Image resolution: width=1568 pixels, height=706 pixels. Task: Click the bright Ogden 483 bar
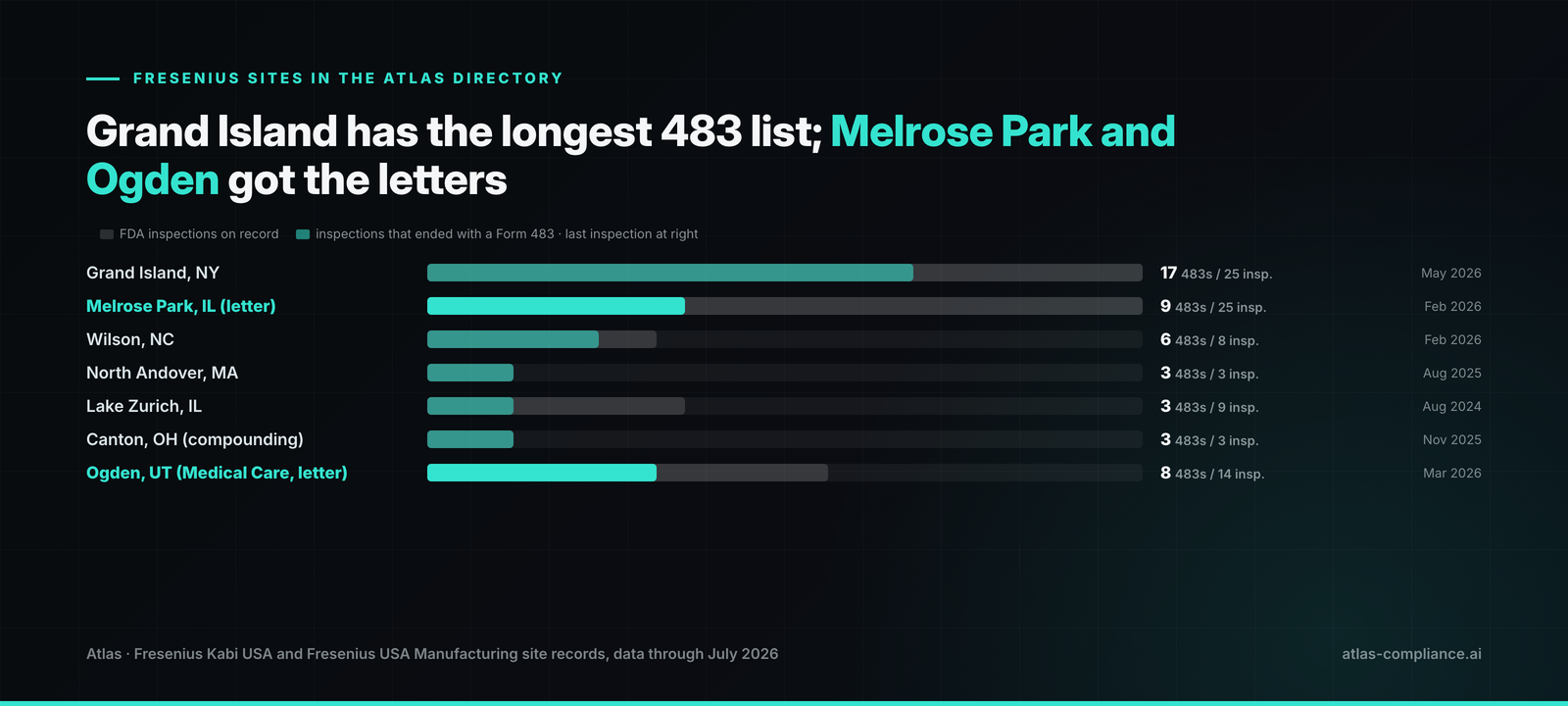(x=542, y=473)
